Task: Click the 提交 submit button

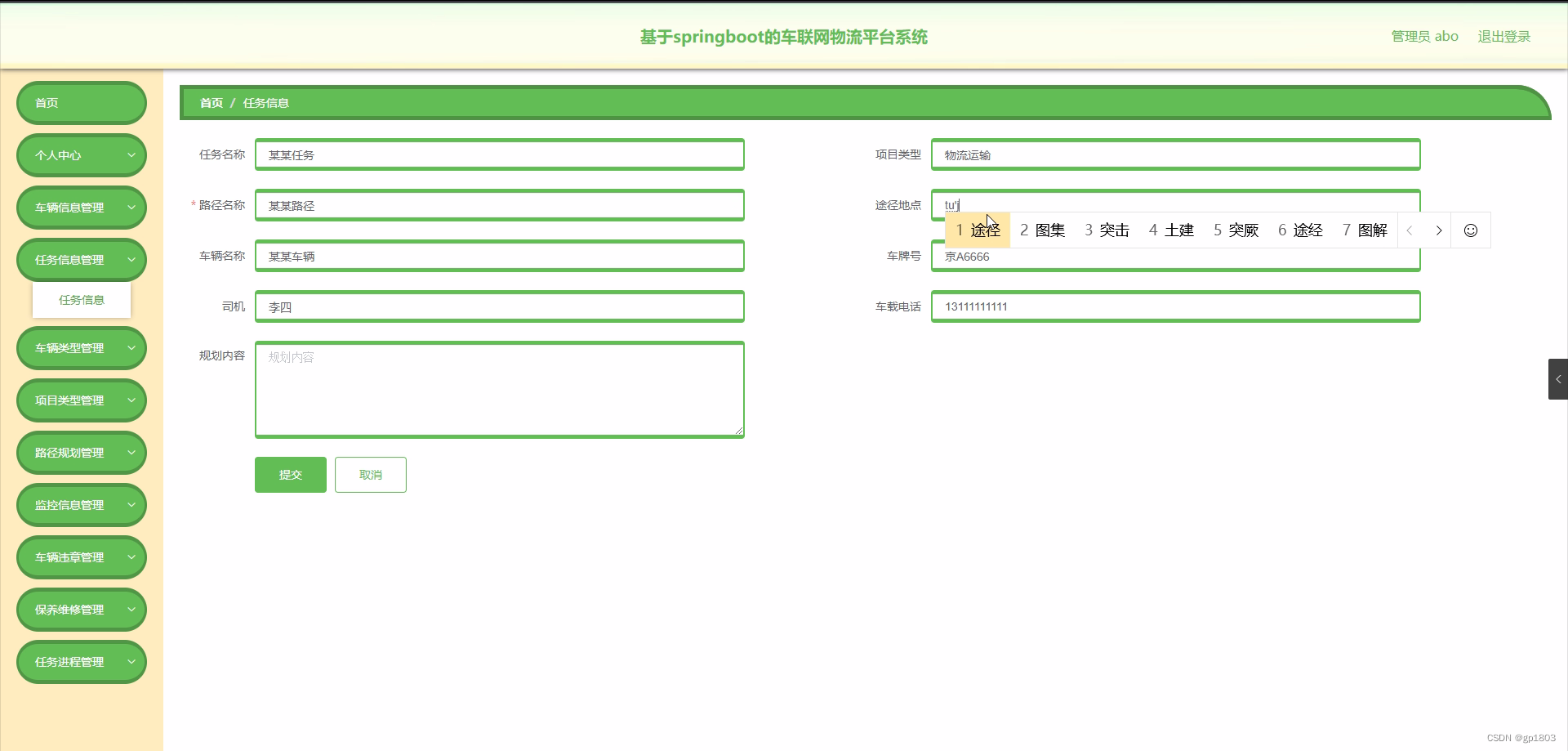Action: click(291, 475)
